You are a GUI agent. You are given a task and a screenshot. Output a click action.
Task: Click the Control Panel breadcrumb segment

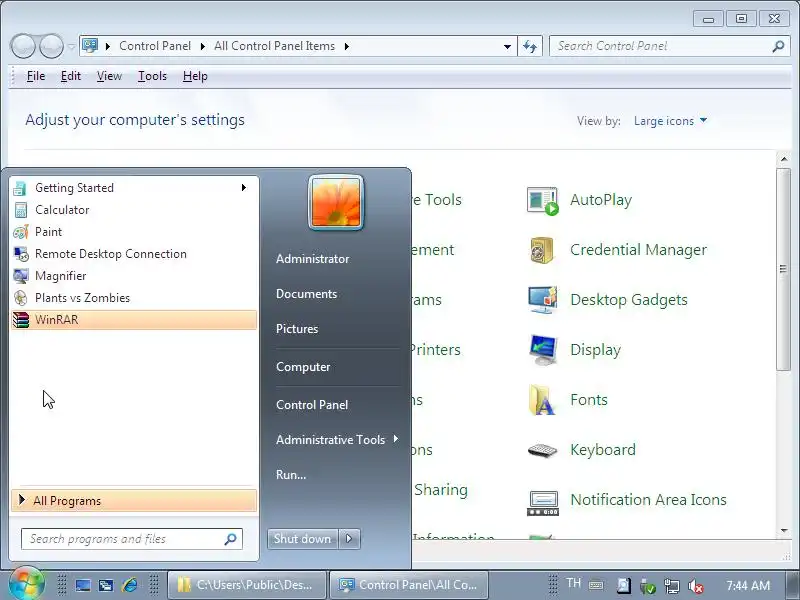tap(155, 46)
